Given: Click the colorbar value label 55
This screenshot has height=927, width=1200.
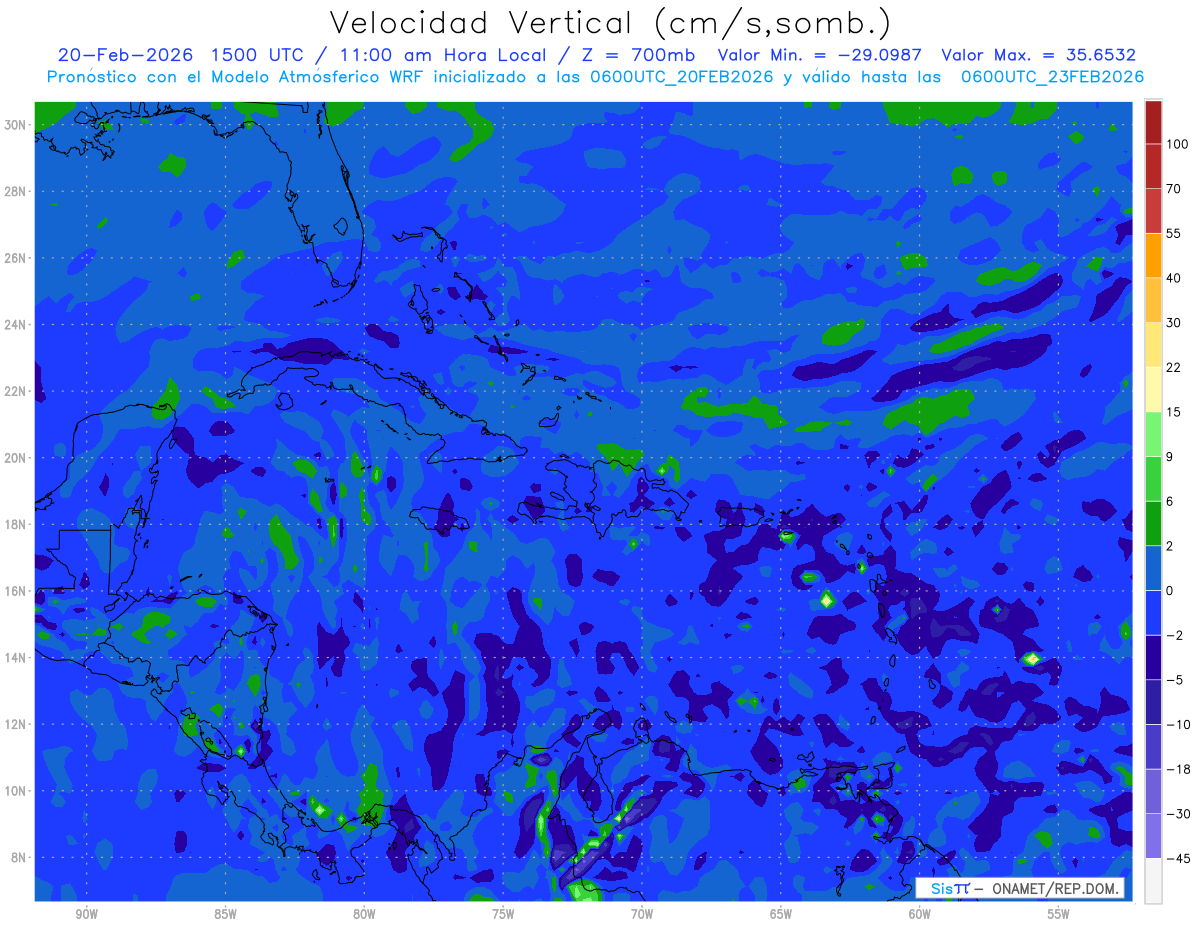Looking at the screenshot, I should [x=1174, y=233].
